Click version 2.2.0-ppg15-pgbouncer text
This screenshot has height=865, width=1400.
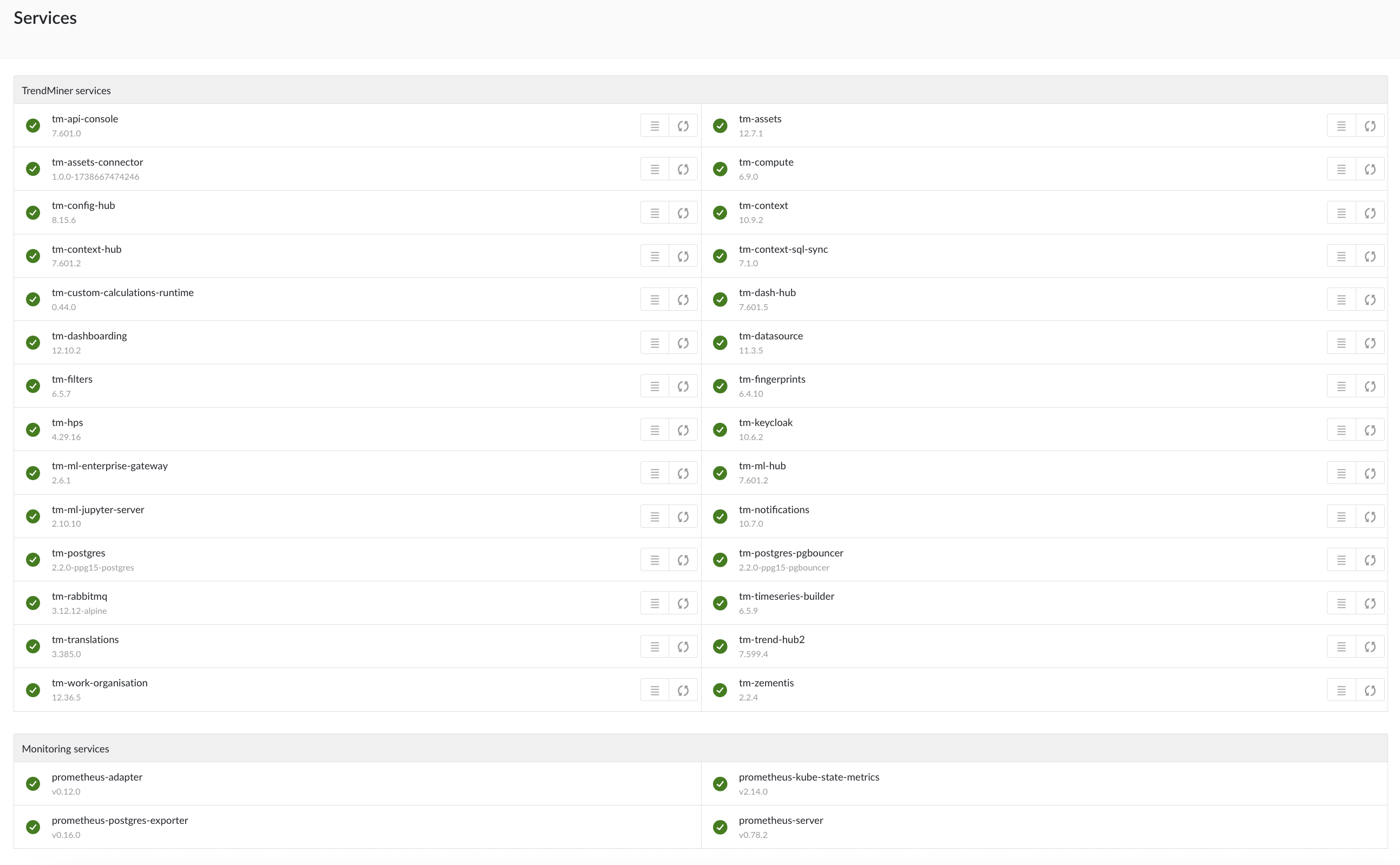click(784, 567)
